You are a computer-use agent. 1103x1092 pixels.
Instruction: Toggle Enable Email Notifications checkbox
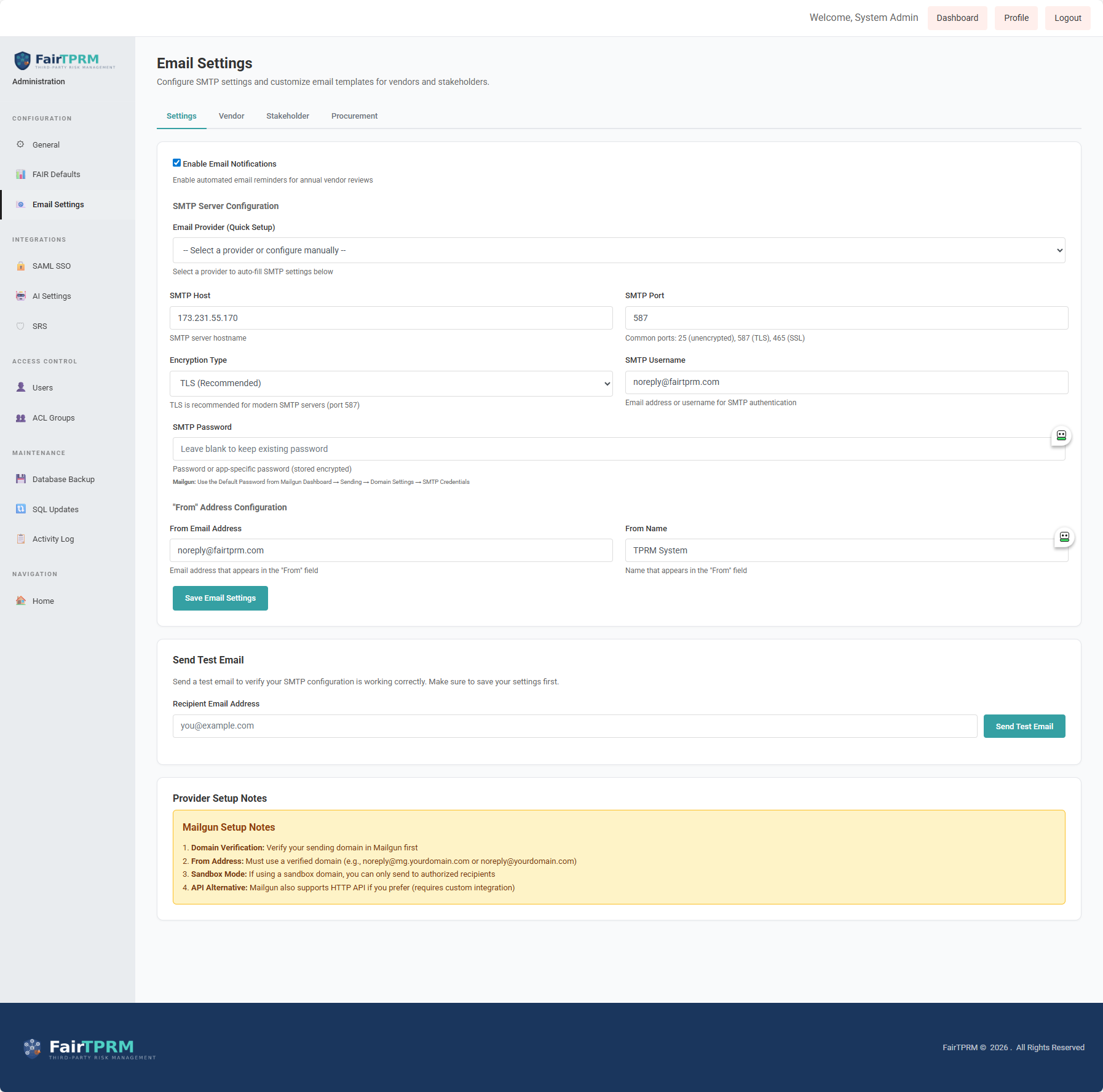(177, 163)
